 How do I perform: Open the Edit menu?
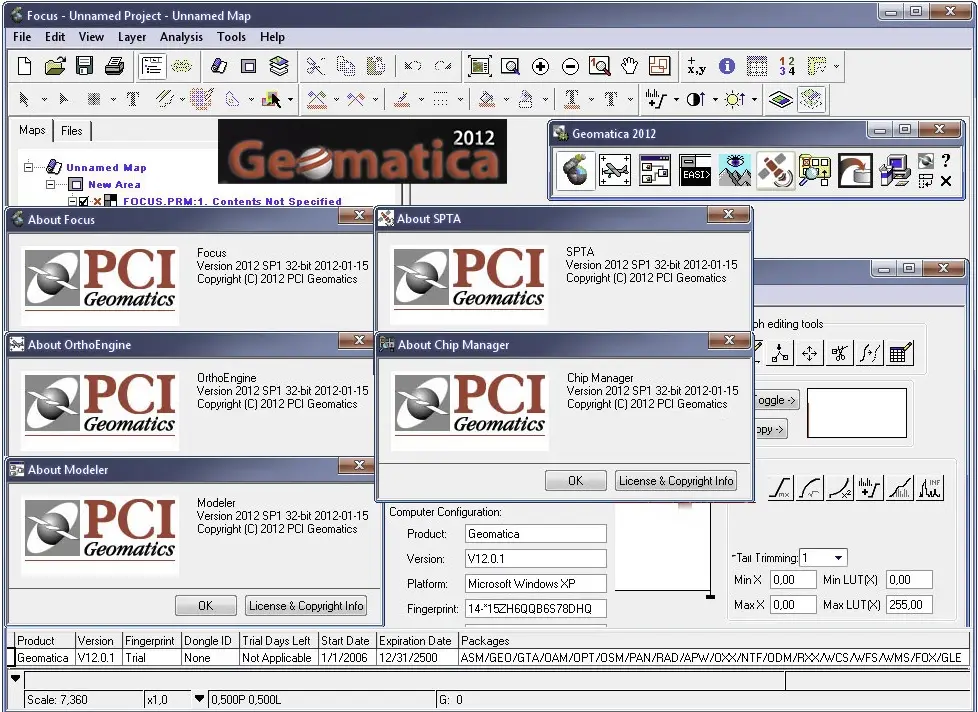click(x=55, y=37)
